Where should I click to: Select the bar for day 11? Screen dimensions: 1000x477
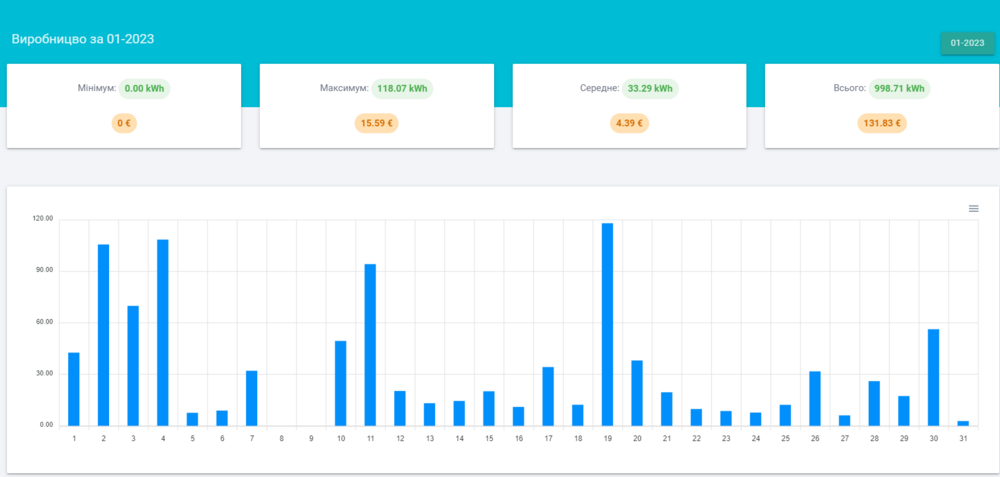[370, 344]
